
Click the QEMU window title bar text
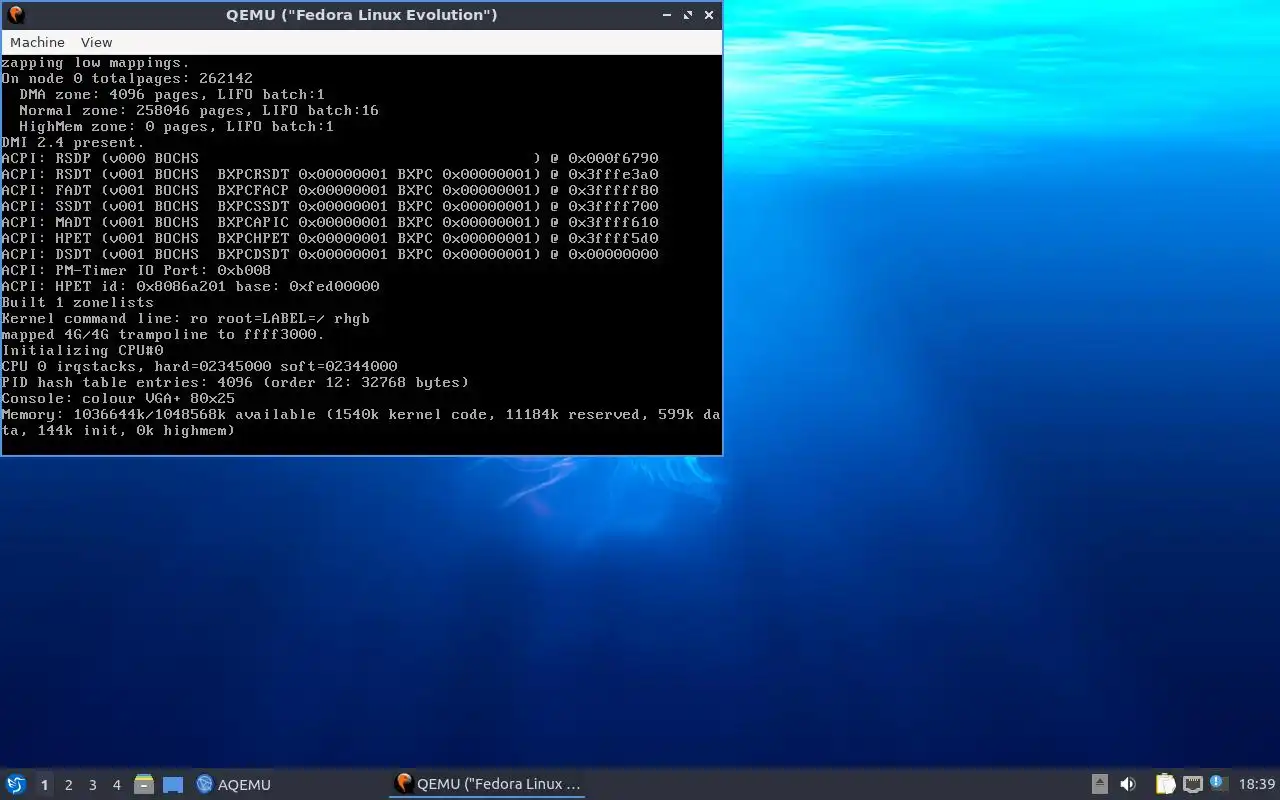(362, 15)
